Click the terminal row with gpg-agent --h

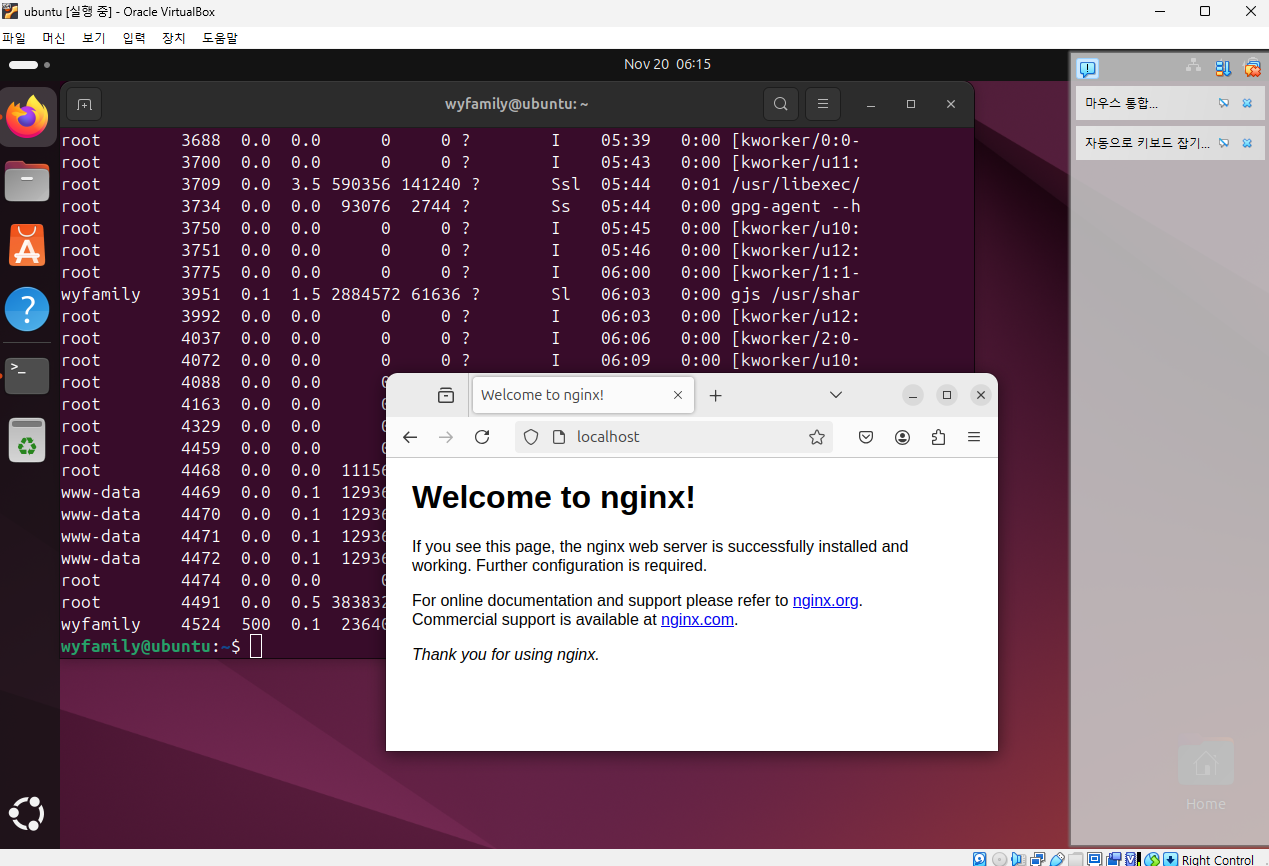(461, 206)
